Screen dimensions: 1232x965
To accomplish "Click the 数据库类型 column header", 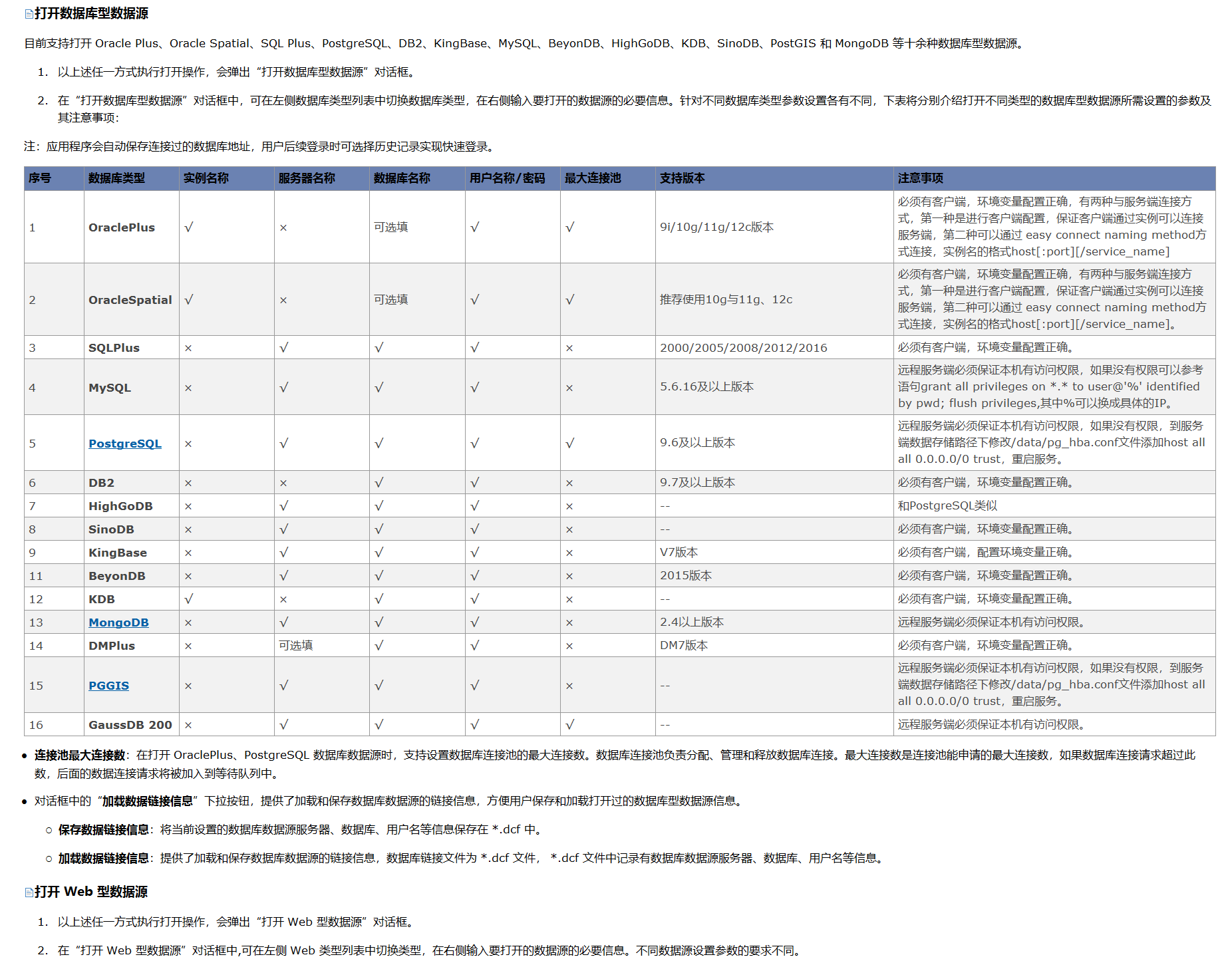I will 132,178.
